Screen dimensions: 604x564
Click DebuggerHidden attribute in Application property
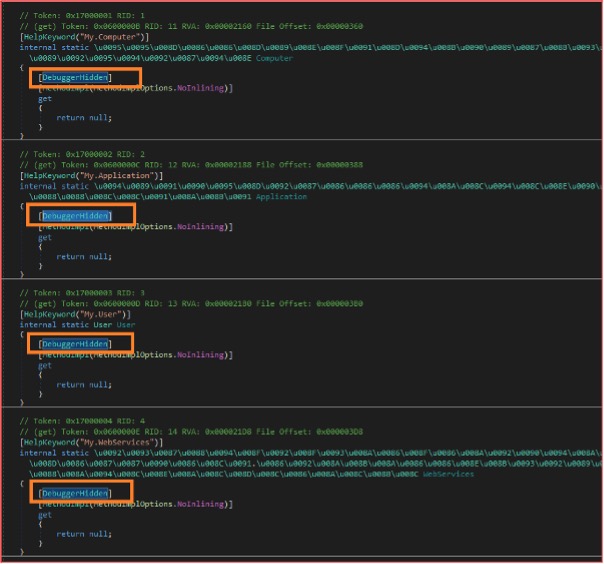pos(76,216)
